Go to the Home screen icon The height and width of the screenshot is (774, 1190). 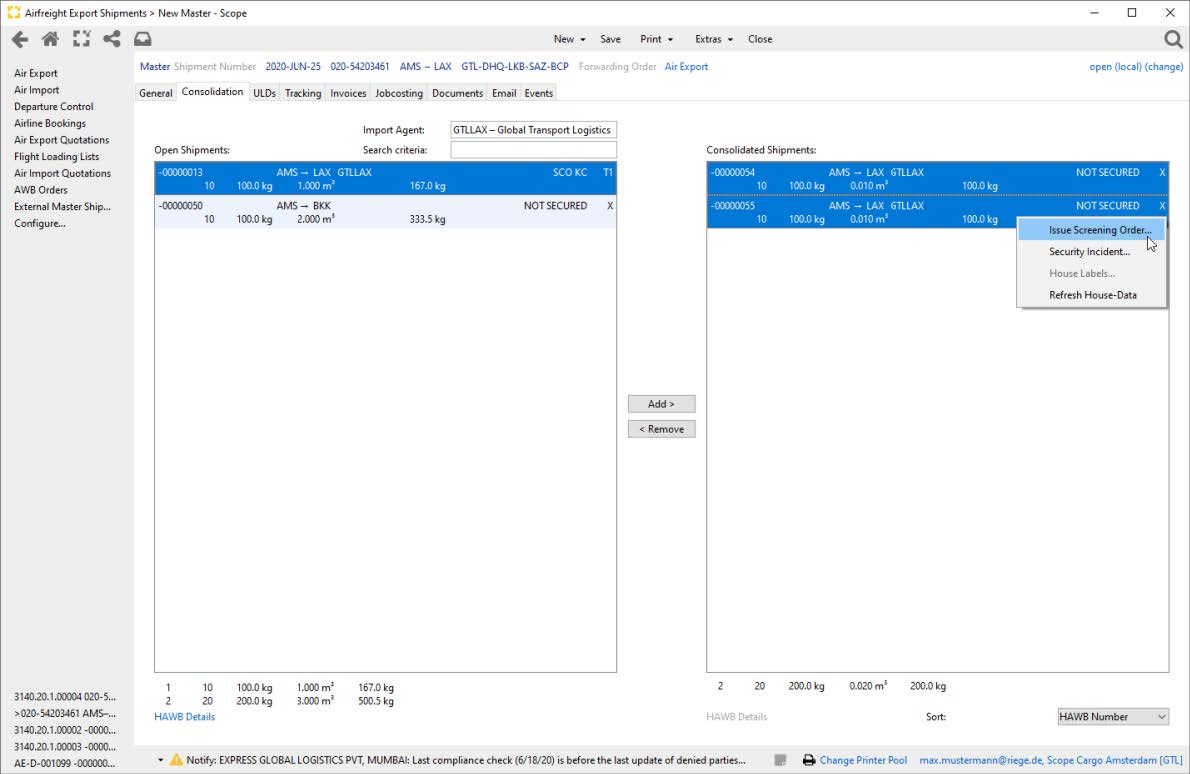point(50,39)
